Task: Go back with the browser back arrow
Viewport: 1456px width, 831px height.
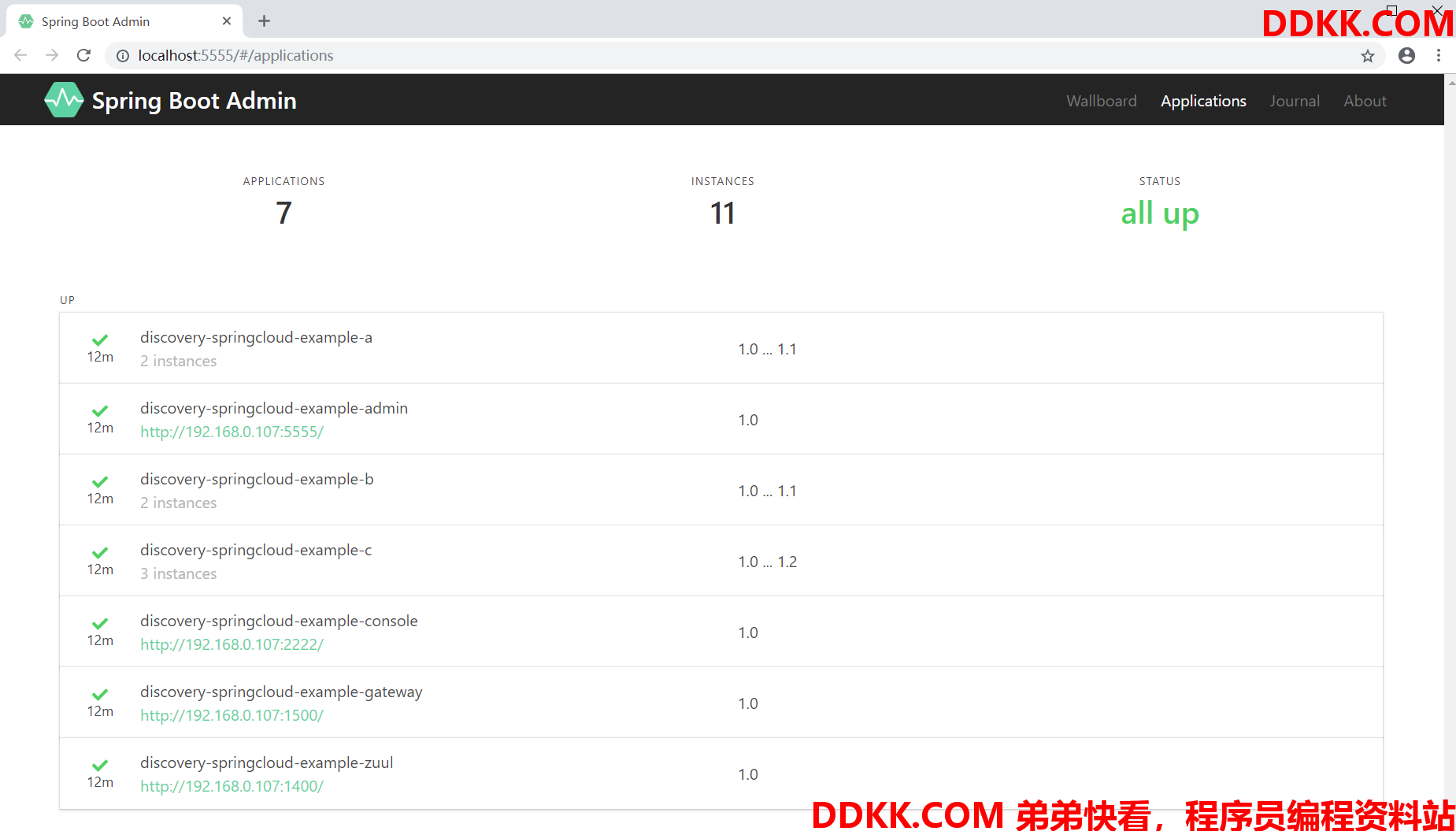Action: [20, 55]
